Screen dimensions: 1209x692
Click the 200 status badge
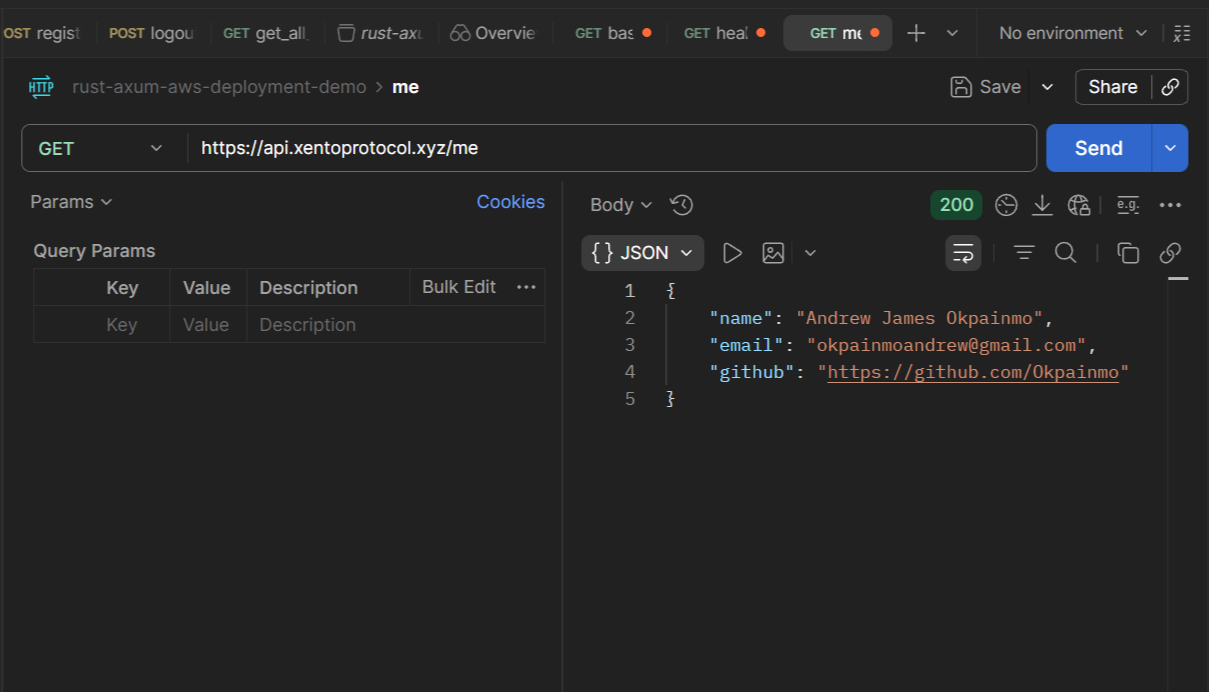tap(956, 205)
